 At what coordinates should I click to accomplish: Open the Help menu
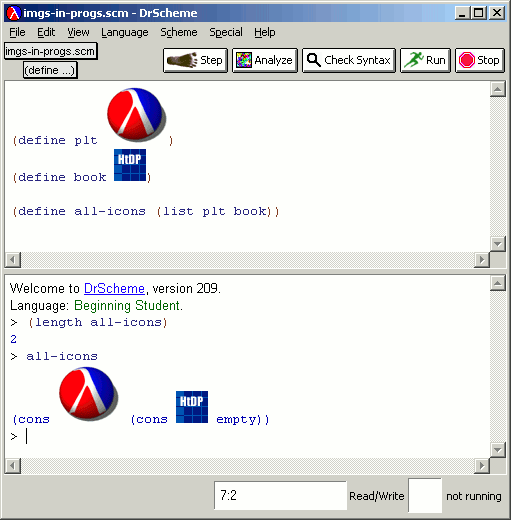coord(265,32)
